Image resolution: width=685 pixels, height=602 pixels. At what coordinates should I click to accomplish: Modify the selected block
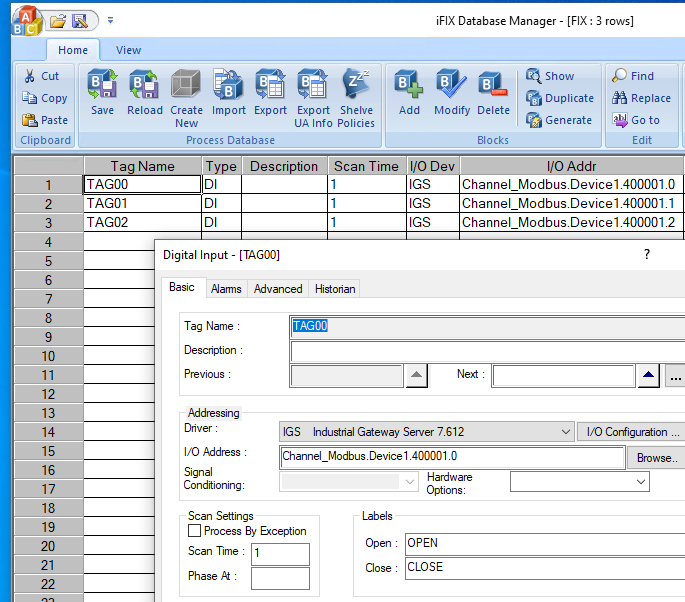[x=452, y=92]
